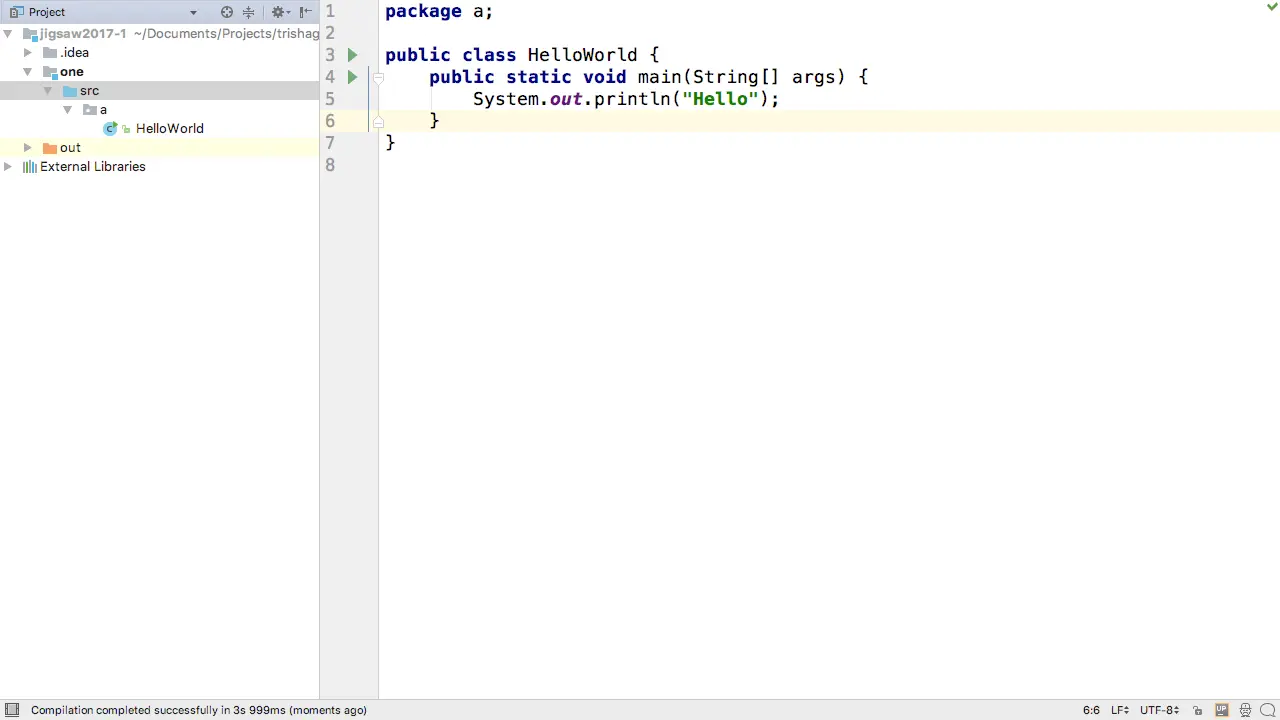
Task: Expand the out folder
Action: pyautogui.click(x=27, y=147)
